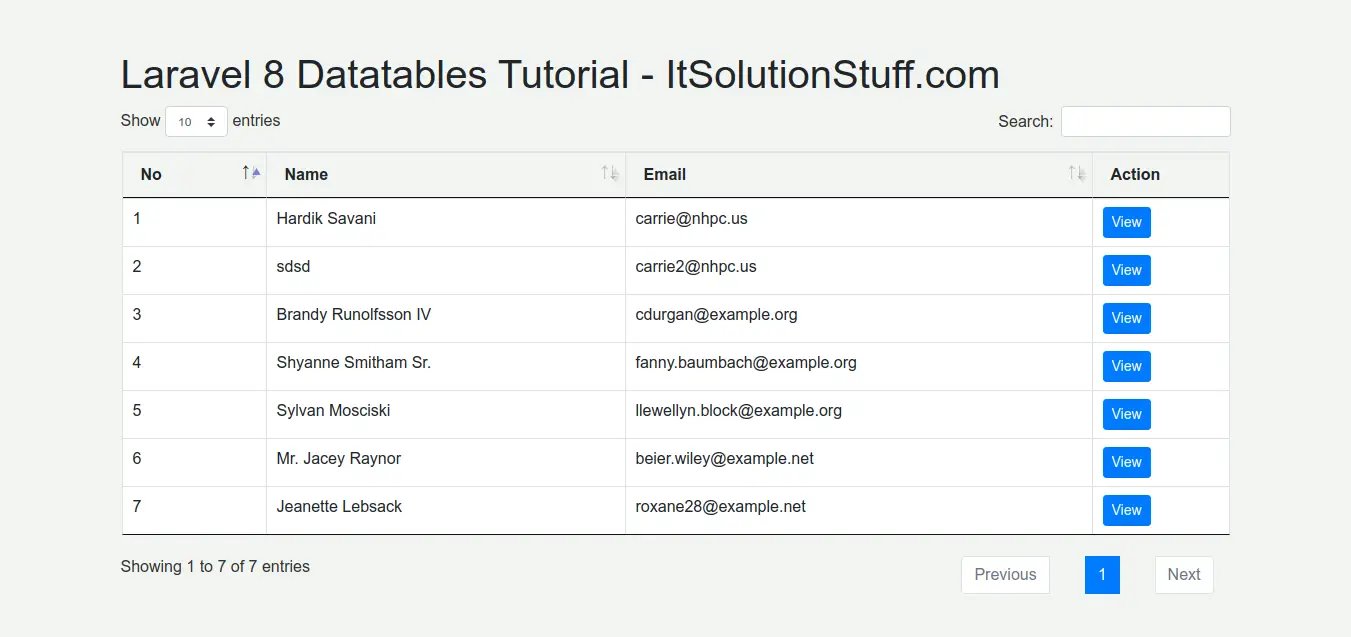The height and width of the screenshot is (637, 1351).
Task: Open the Show entries count dropdown
Action: click(x=196, y=122)
